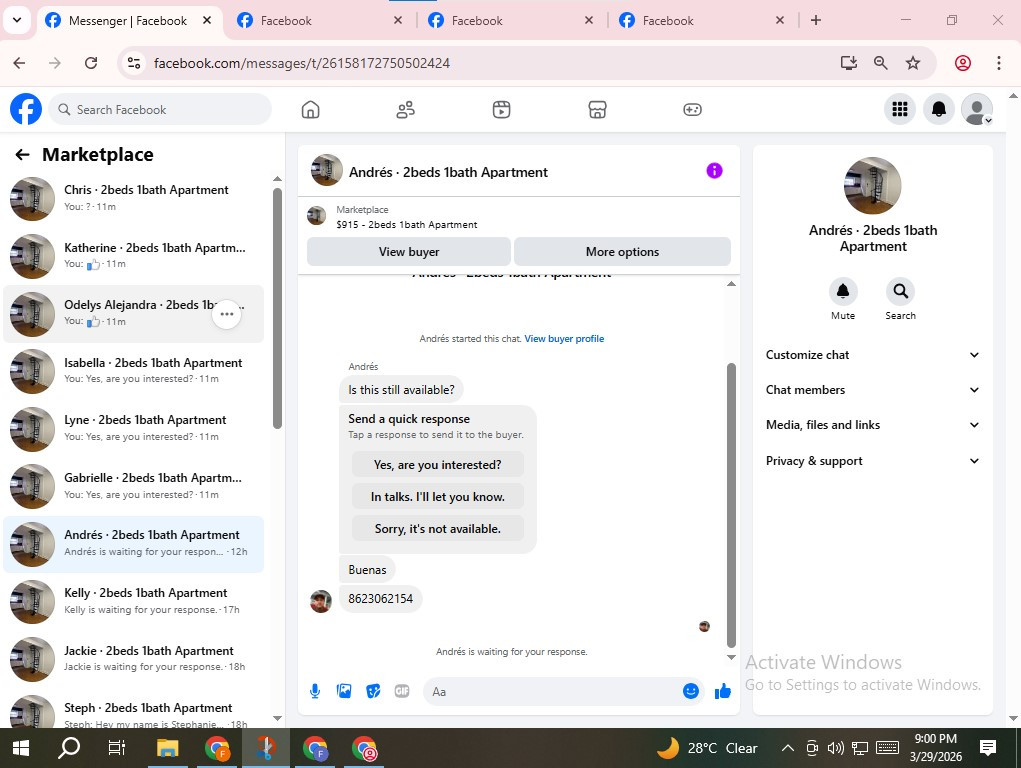This screenshot has height=768, width=1021.
Task: Send quick reply 'In talks. I'll let you know.'
Action: coord(438,496)
